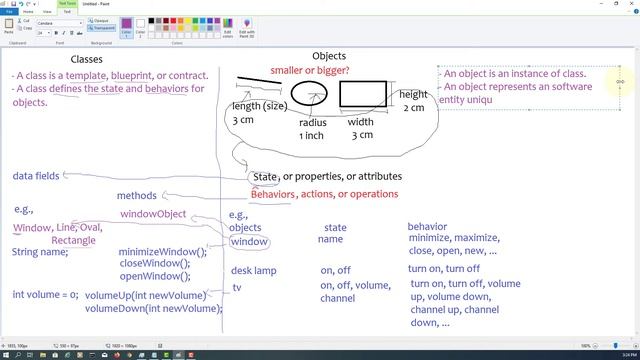Click the zoom in plus button
The width and height of the screenshot is (640, 360).
[636, 346]
